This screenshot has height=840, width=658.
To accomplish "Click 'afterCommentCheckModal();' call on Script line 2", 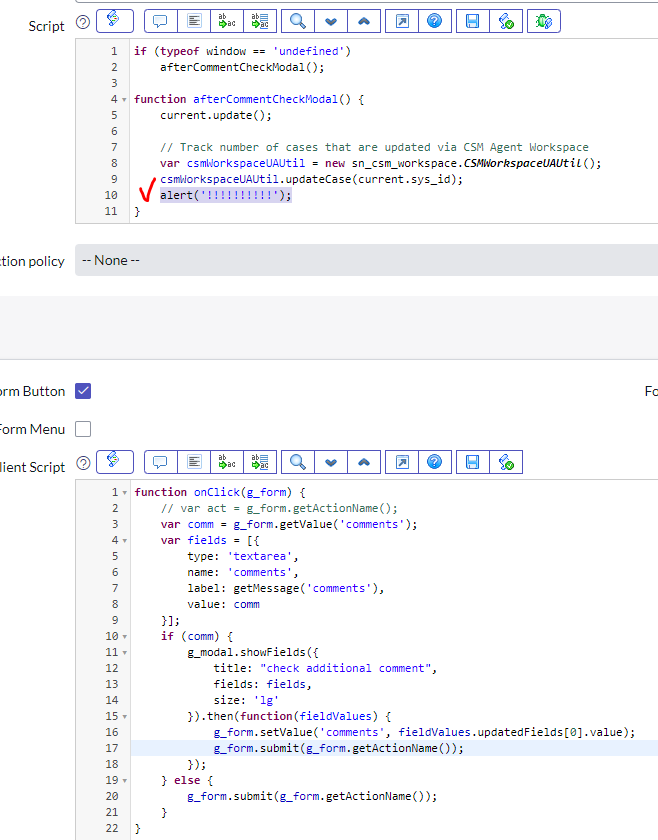I will pos(242,67).
